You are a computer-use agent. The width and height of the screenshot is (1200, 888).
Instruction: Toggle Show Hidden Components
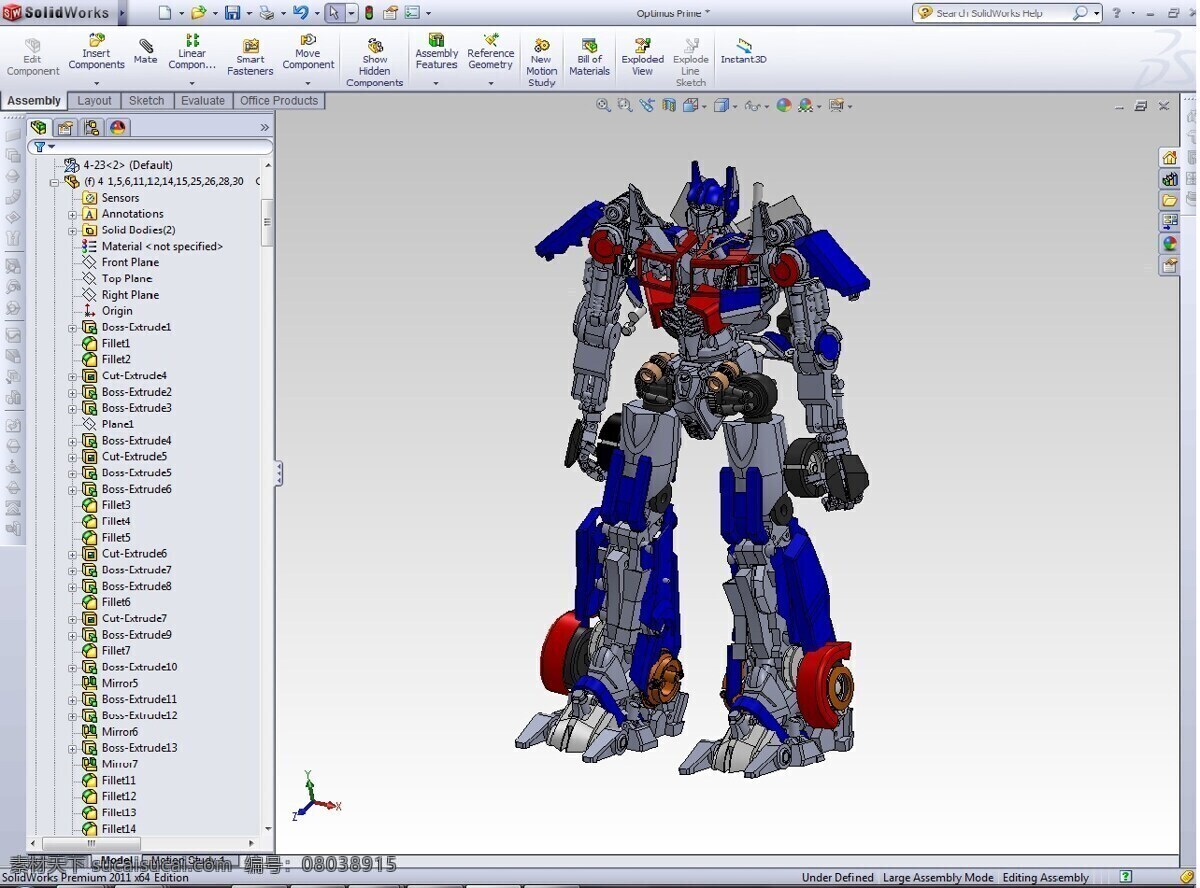point(375,63)
